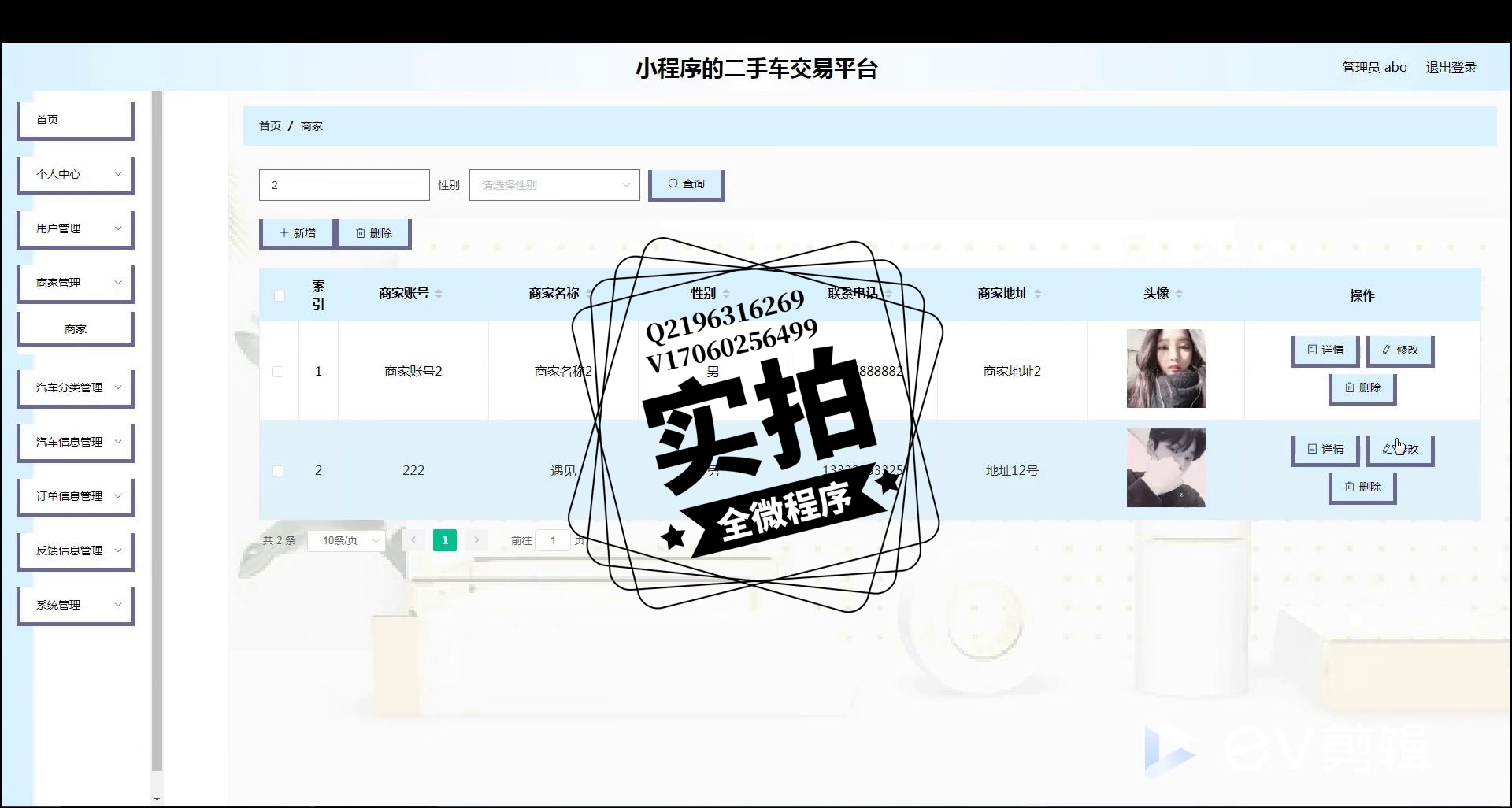The height and width of the screenshot is (808, 1512).
Task: Click the 首页 breadcrumb link
Action: point(270,126)
